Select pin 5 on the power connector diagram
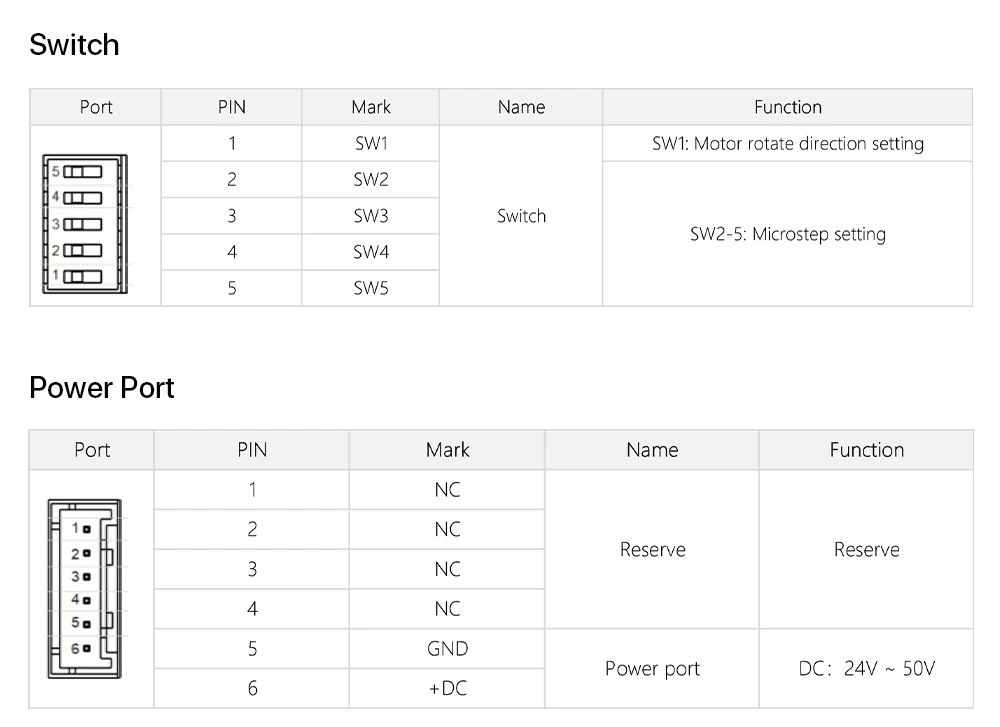This screenshot has height=727, width=1000. coord(87,624)
